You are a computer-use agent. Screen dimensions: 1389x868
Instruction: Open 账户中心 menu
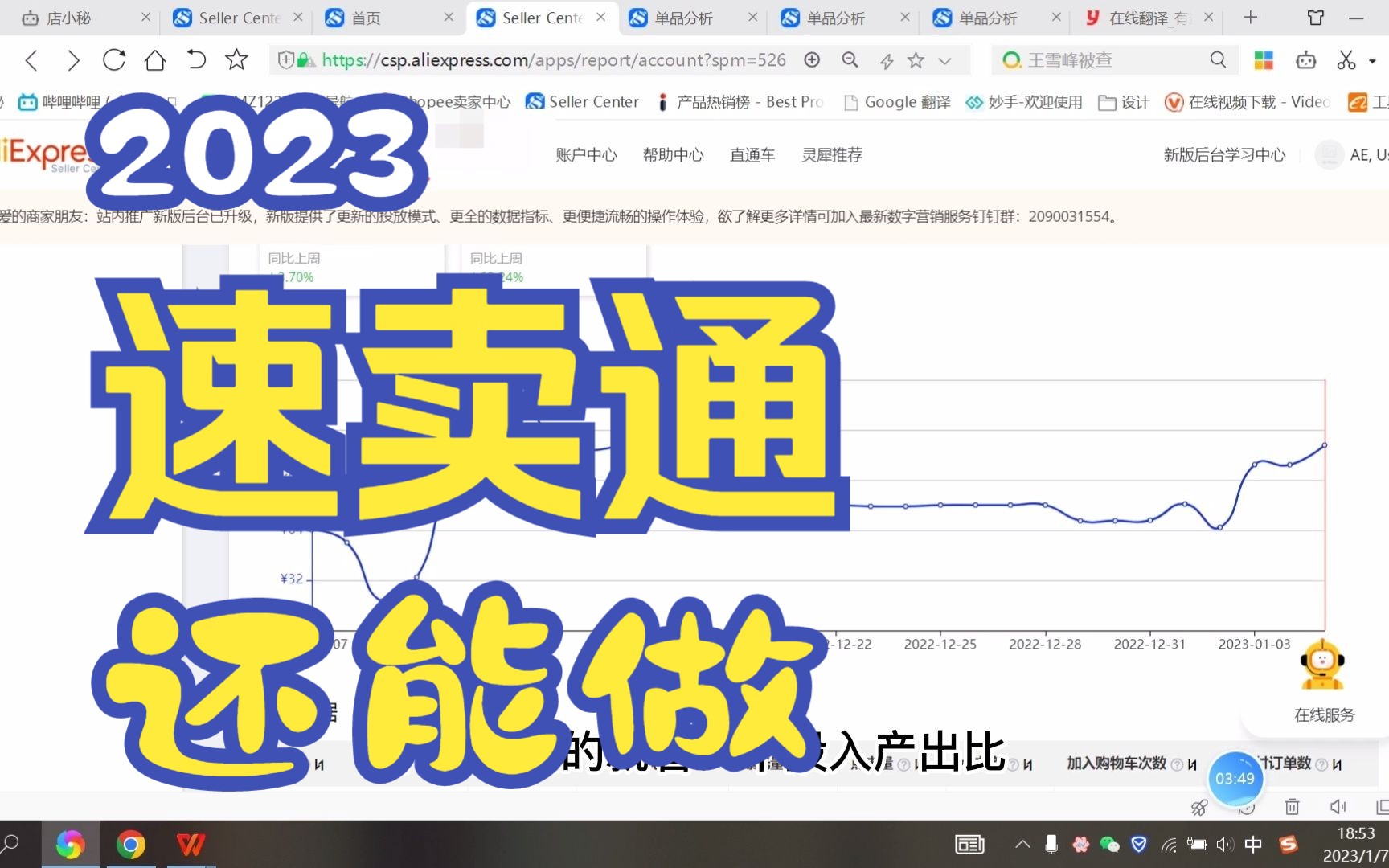tap(586, 155)
